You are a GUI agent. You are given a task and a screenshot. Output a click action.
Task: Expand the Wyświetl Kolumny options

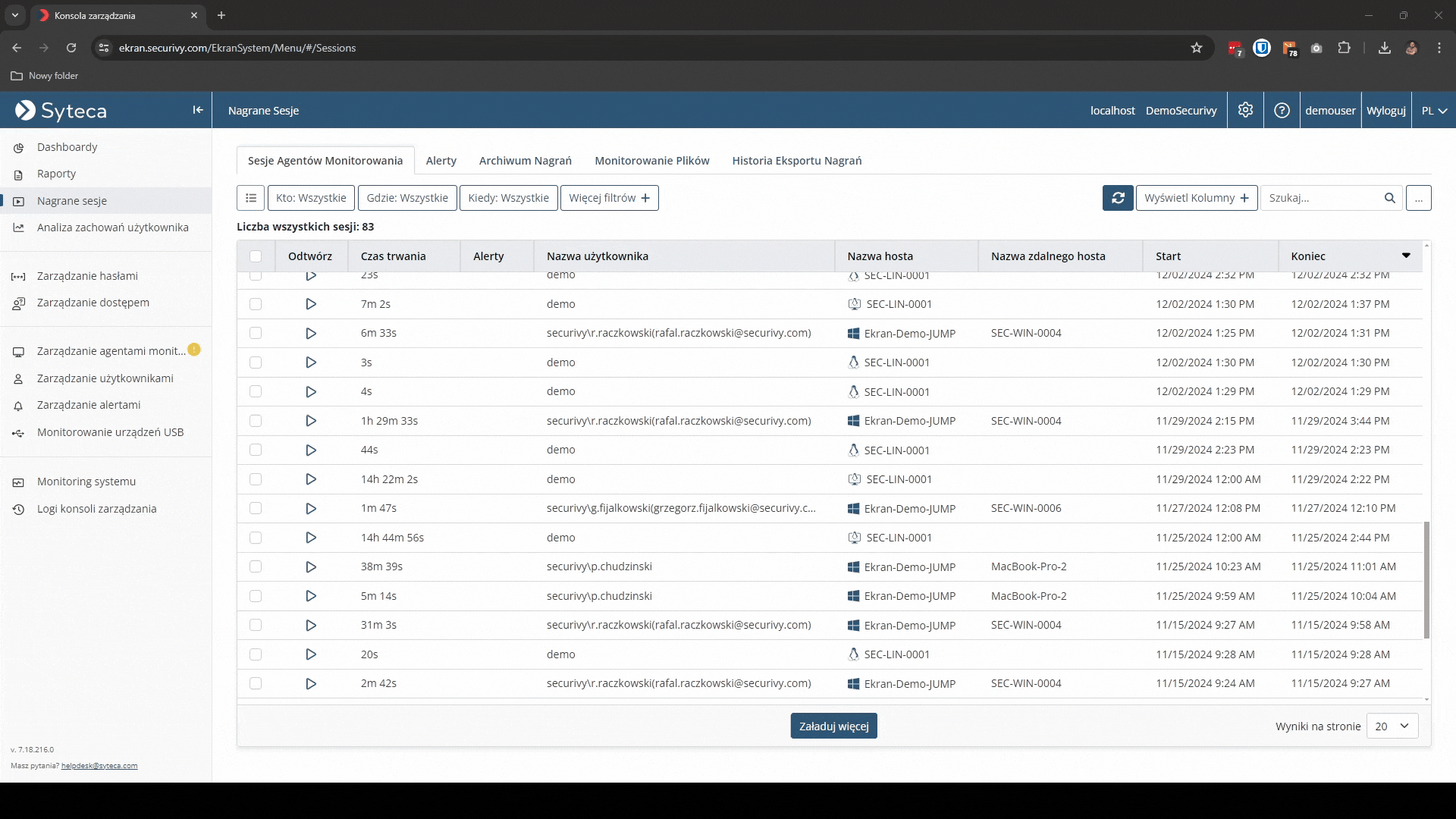(x=1196, y=198)
